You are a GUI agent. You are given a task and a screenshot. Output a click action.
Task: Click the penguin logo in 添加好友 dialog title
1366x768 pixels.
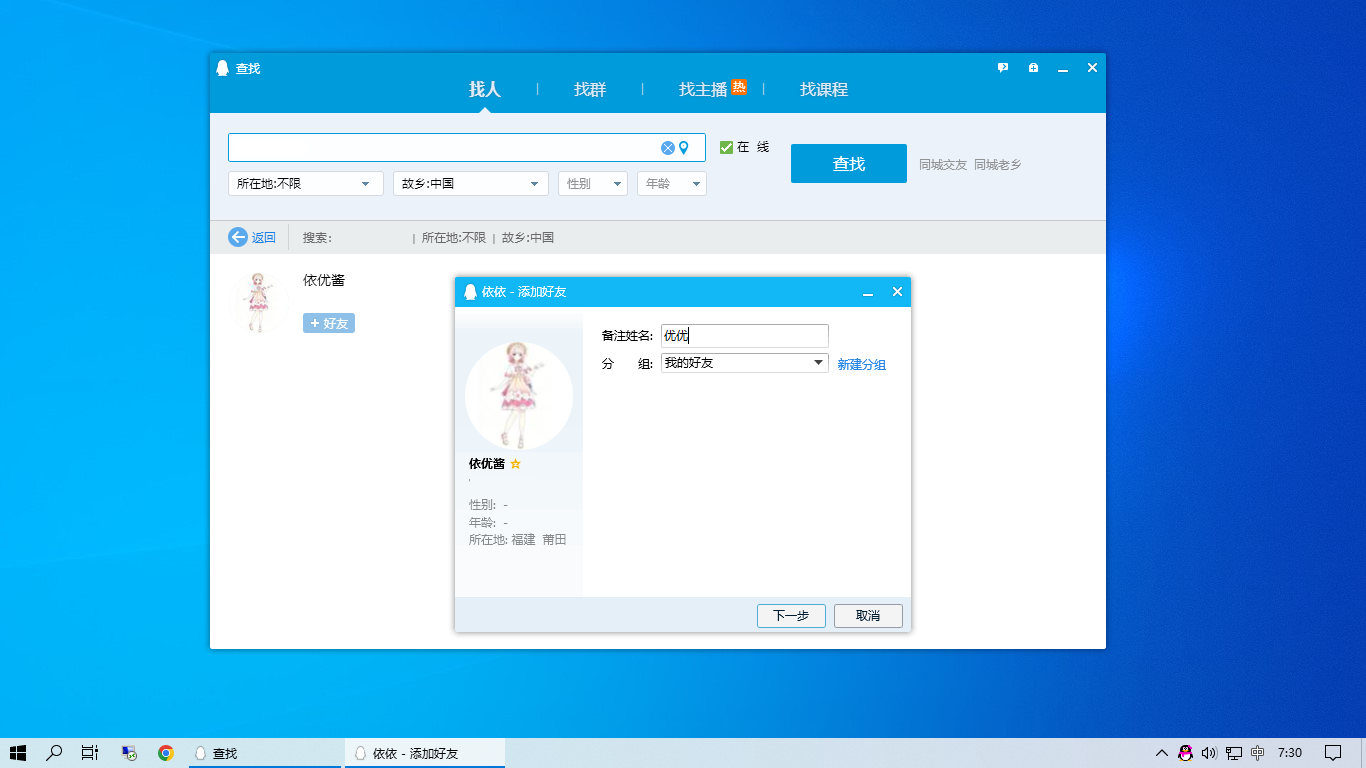[x=470, y=292]
